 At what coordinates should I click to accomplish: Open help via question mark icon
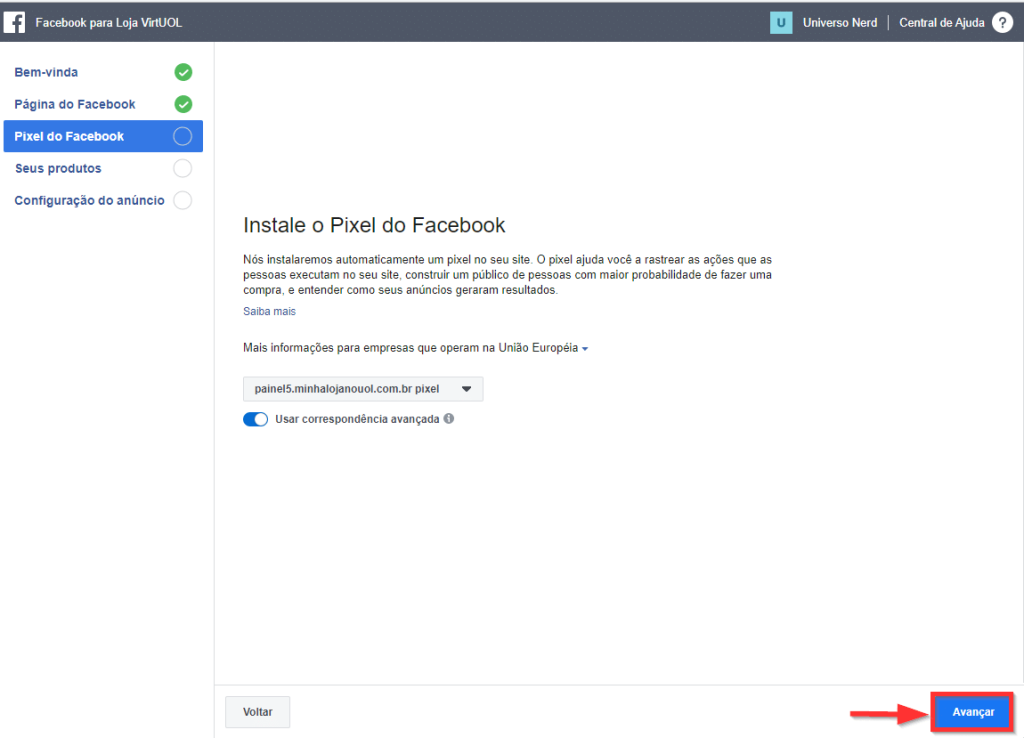click(1002, 23)
